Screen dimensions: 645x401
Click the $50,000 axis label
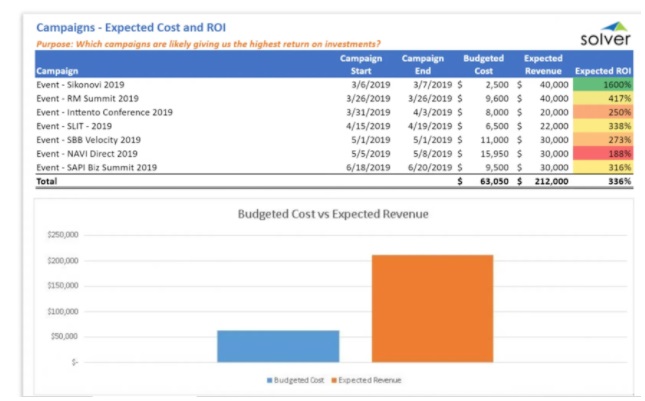pyautogui.click(x=64, y=336)
